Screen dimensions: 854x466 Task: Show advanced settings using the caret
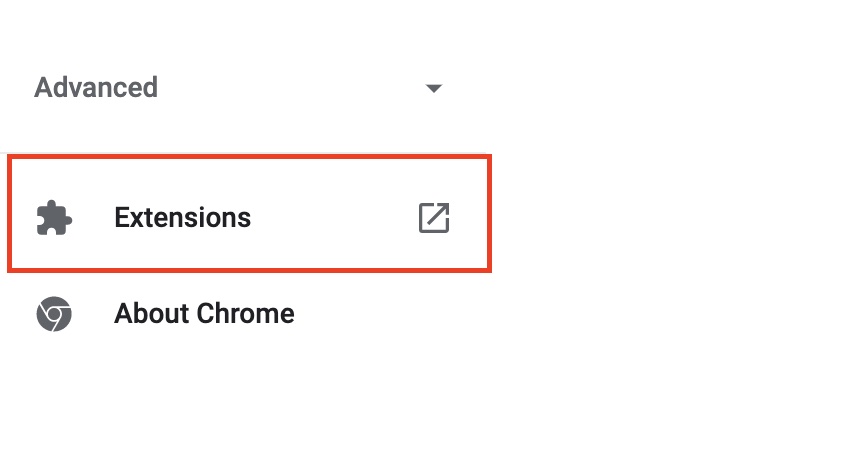pos(434,88)
